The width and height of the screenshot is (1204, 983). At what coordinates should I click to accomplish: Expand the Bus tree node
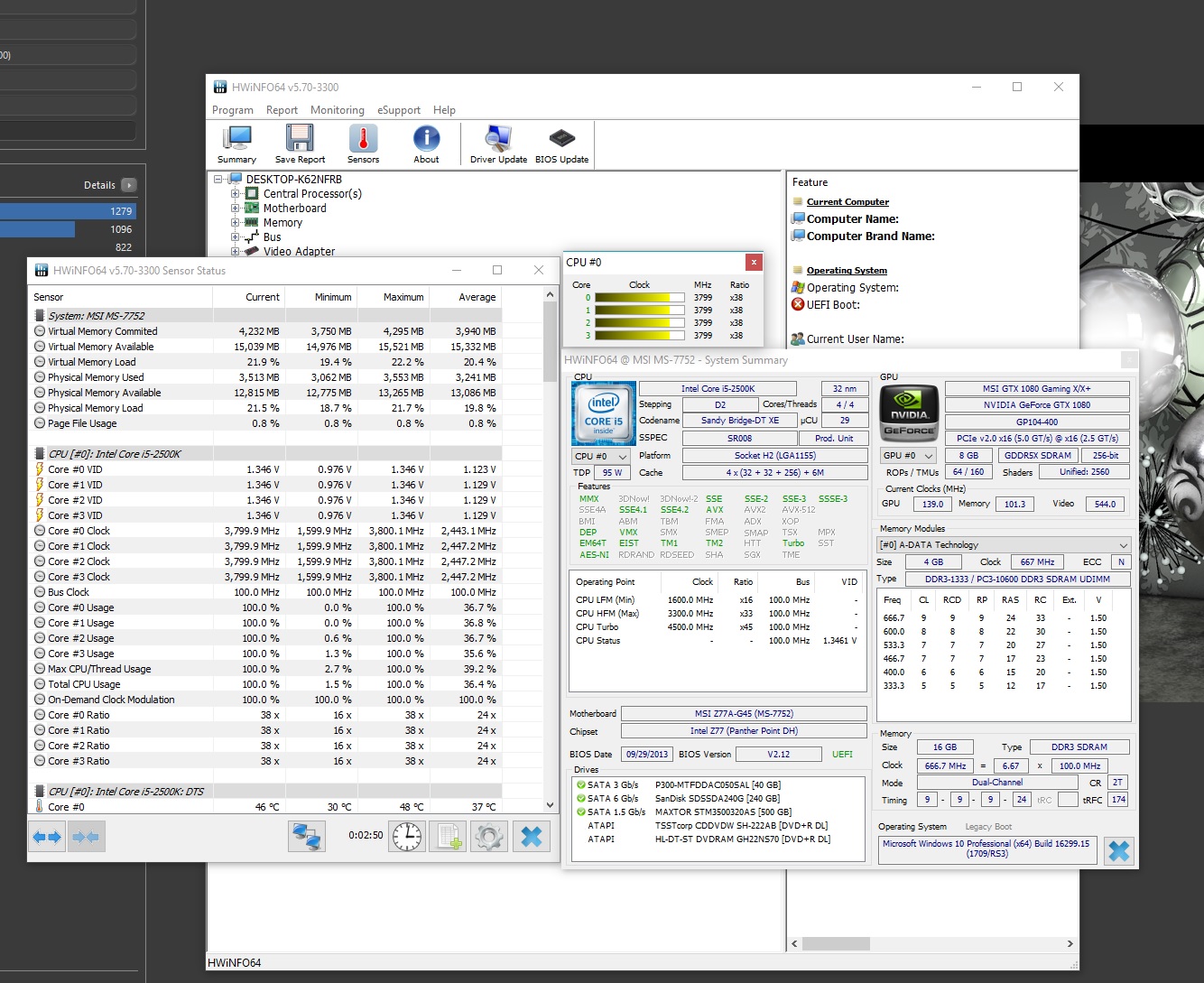coord(235,236)
